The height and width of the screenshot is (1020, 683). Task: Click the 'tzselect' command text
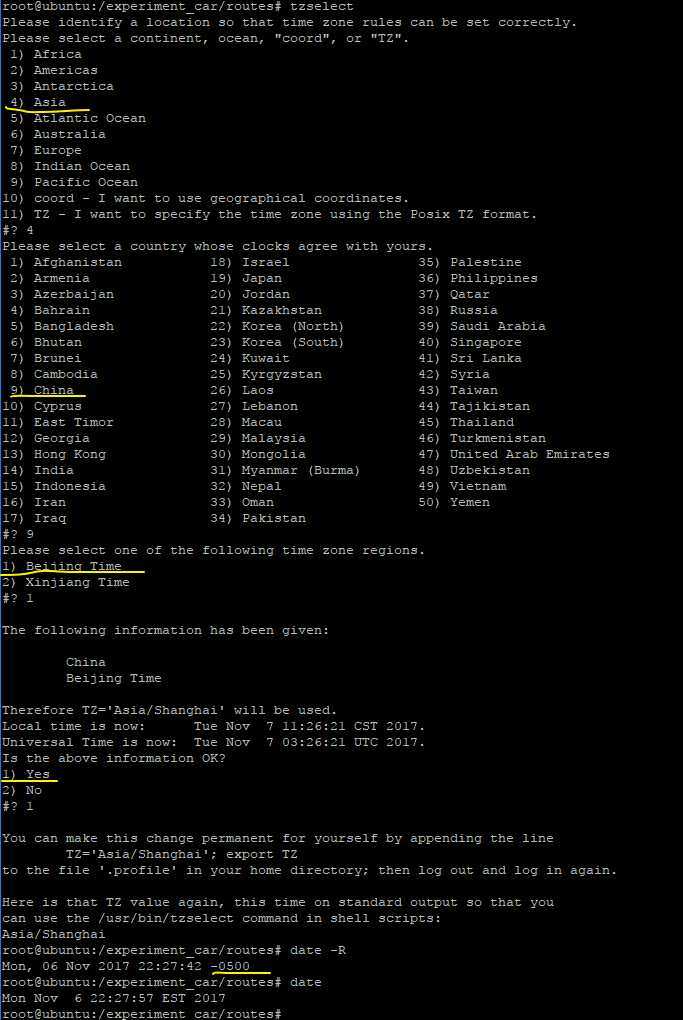[322, 7]
